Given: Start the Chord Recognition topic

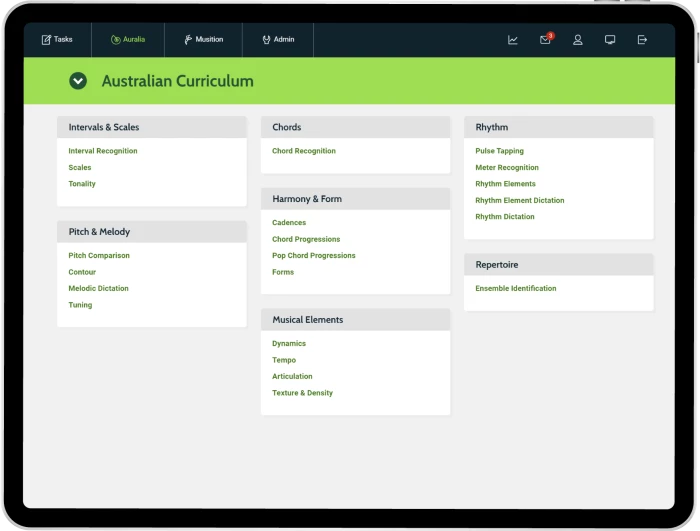Looking at the screenshot, I should coord(304,151).
